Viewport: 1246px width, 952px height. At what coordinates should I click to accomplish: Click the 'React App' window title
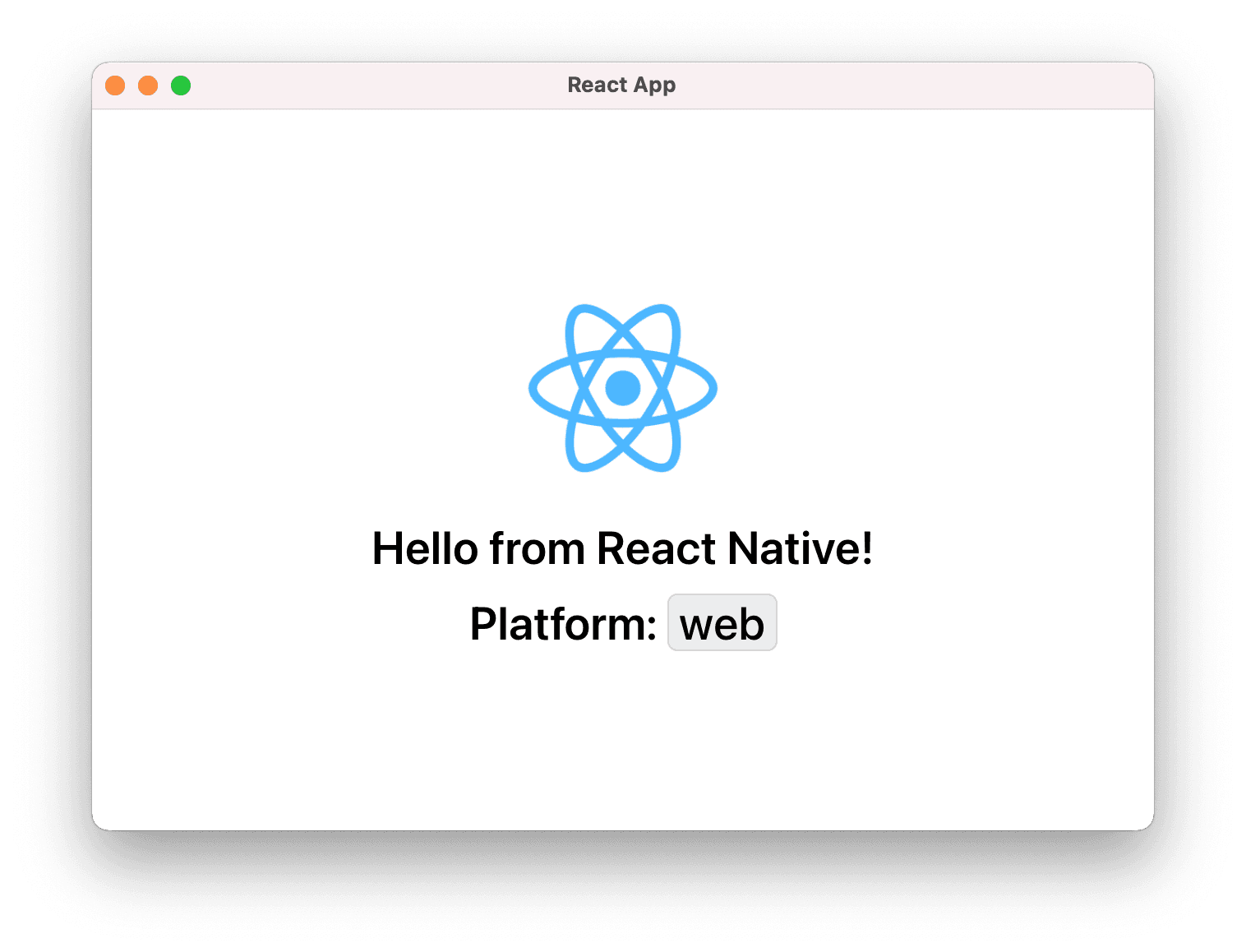(621, 85)
